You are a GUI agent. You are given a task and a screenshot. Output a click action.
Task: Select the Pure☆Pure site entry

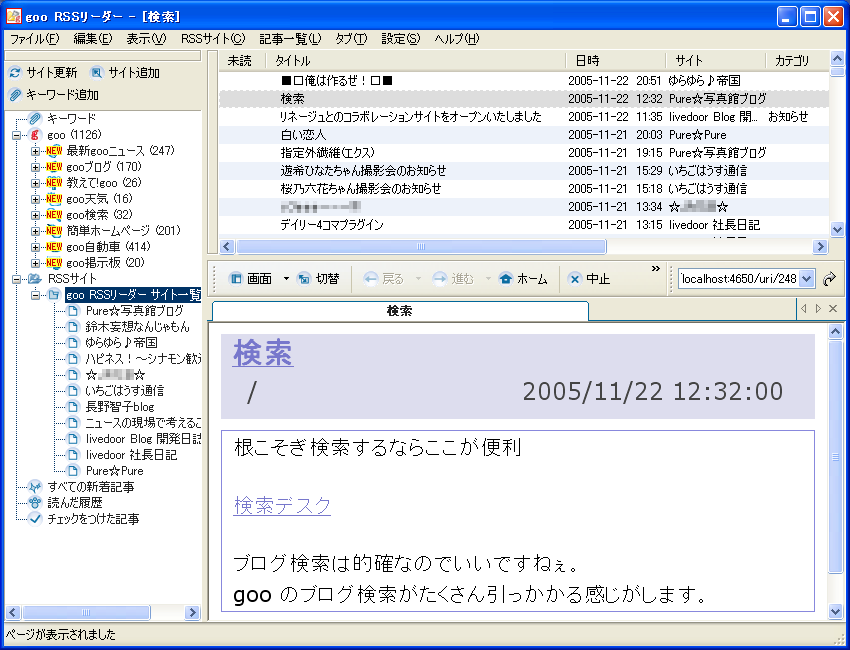pyautogui.click(x=114, y=471)
